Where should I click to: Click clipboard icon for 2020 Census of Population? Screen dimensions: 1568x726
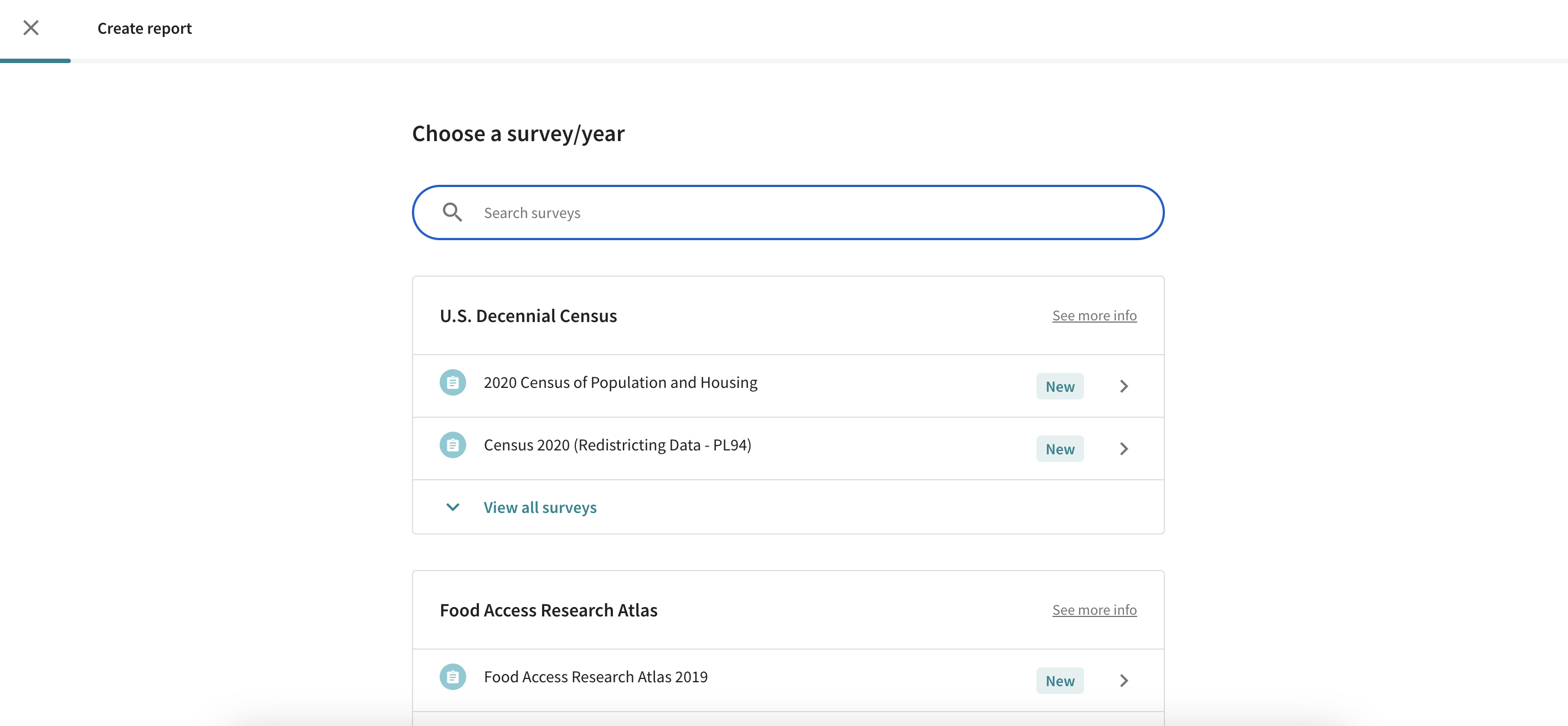pos(453,383)
